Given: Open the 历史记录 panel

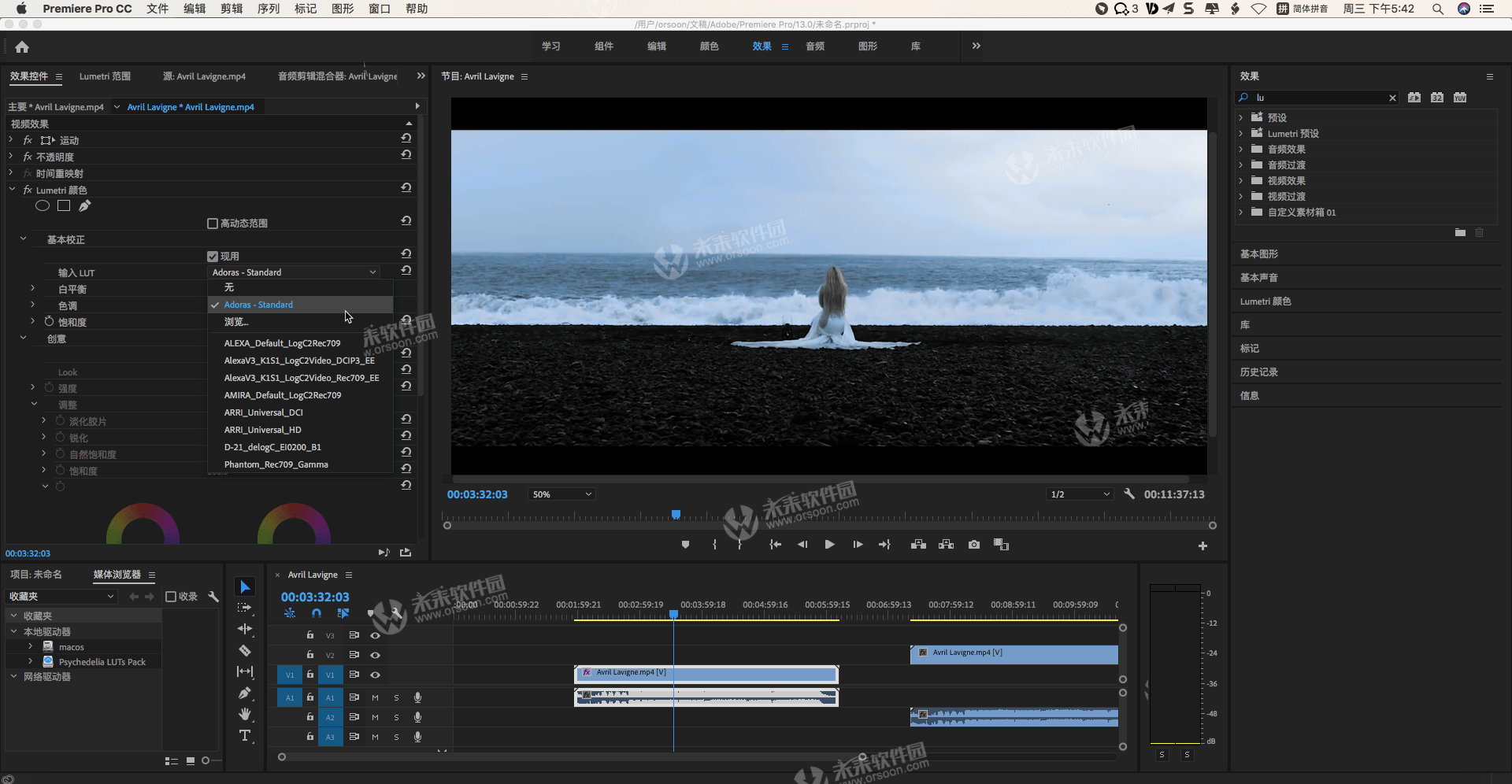Looking at the screenshot, I should coord(1258,372).
